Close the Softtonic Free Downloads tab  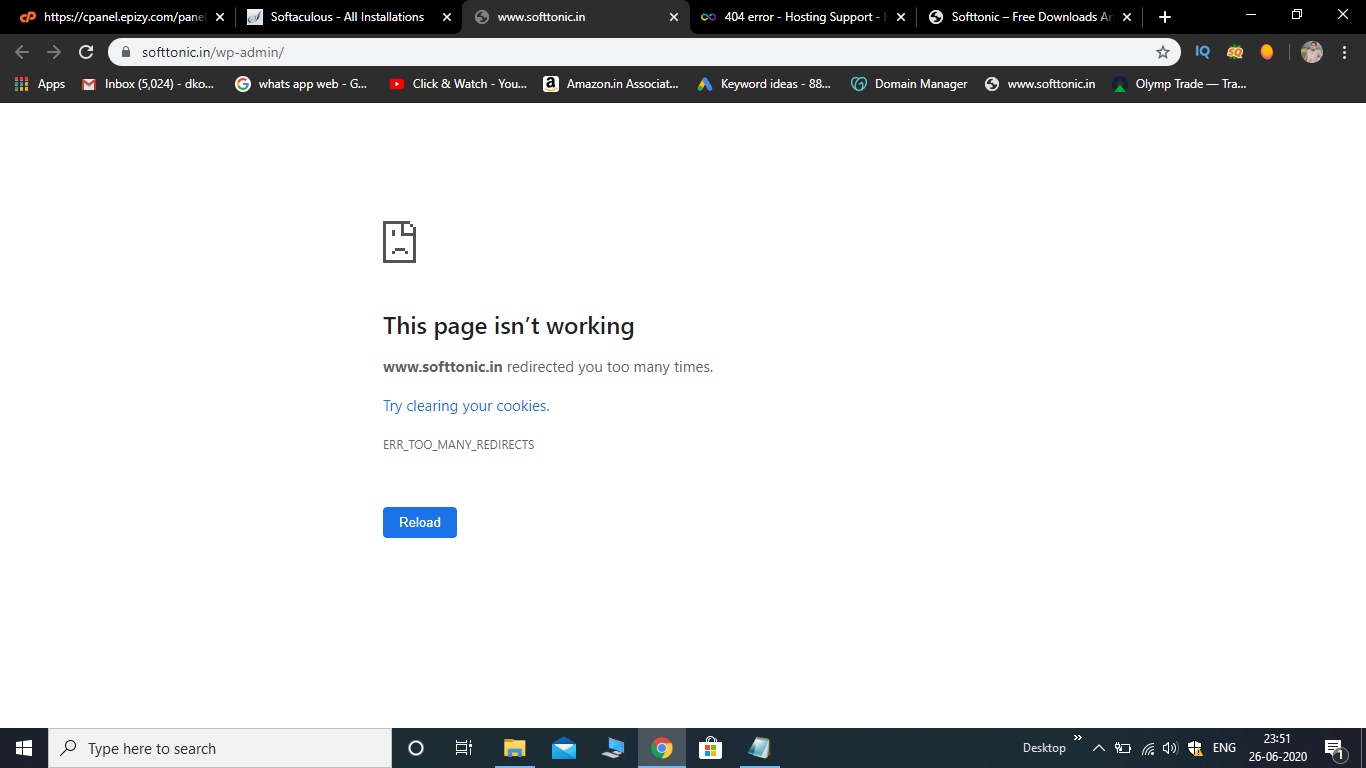[x=1128, y=17]
